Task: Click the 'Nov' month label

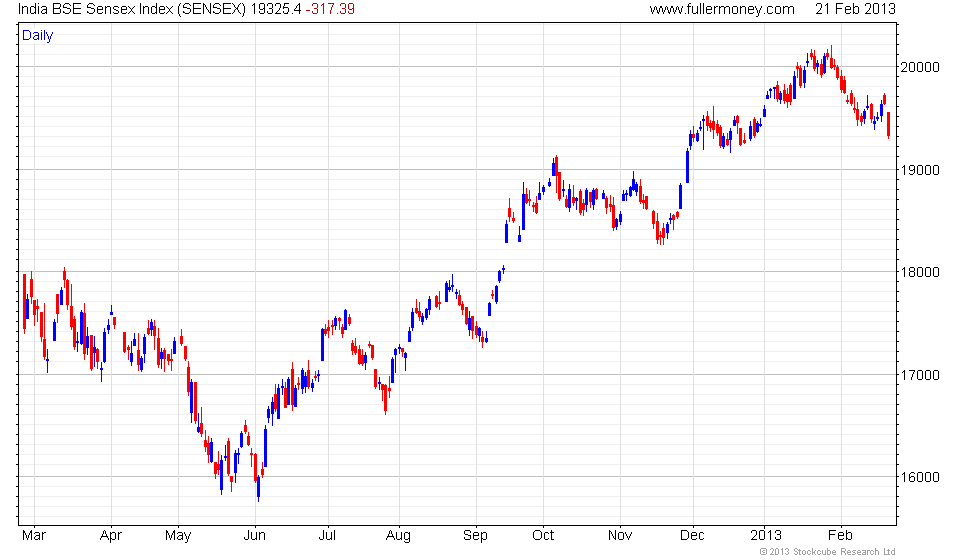Action: (620, 536)
